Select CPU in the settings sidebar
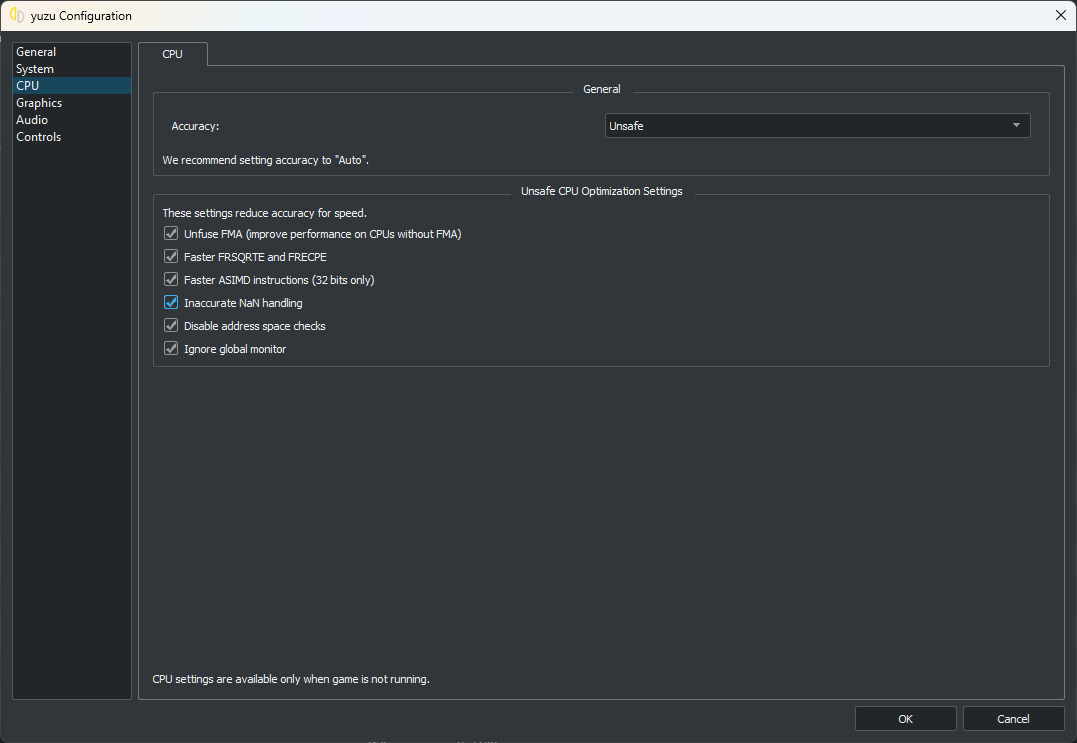The height and width of the screenshot is (743, 1077). coord(28,86)
